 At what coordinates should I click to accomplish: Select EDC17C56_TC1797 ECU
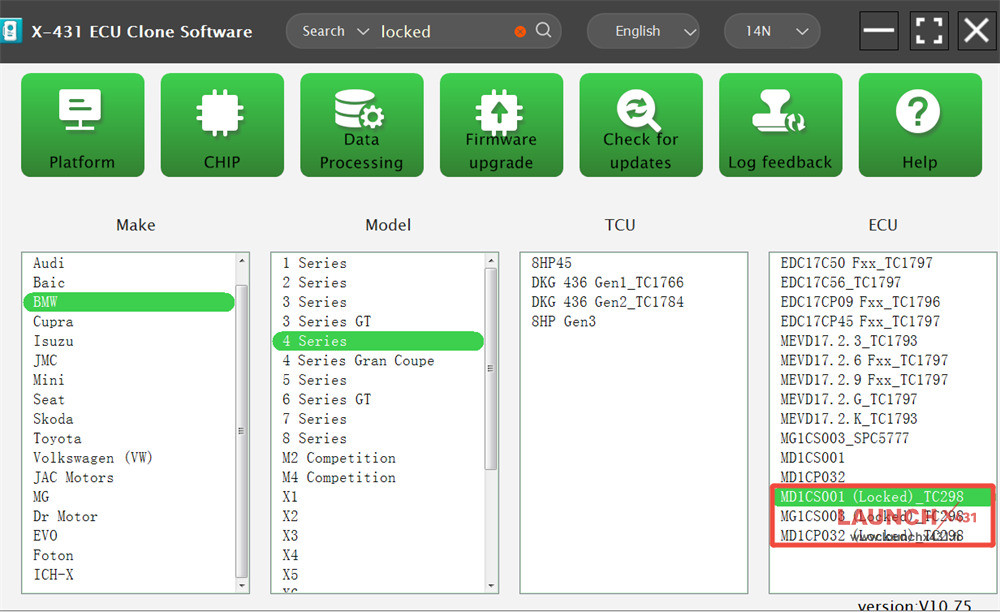[x=841, y=282]
